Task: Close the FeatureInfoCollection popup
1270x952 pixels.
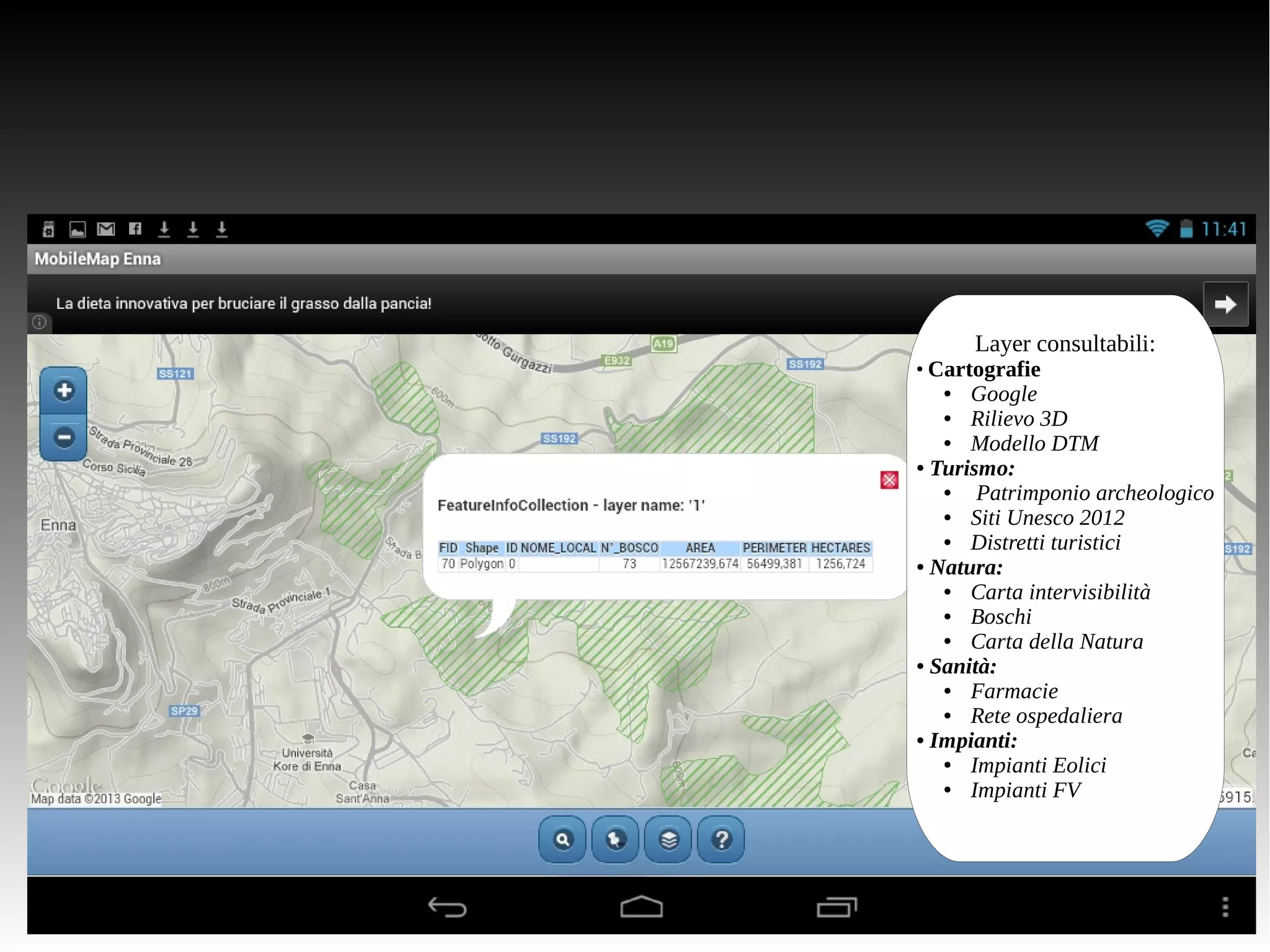Action: point(889,480)
